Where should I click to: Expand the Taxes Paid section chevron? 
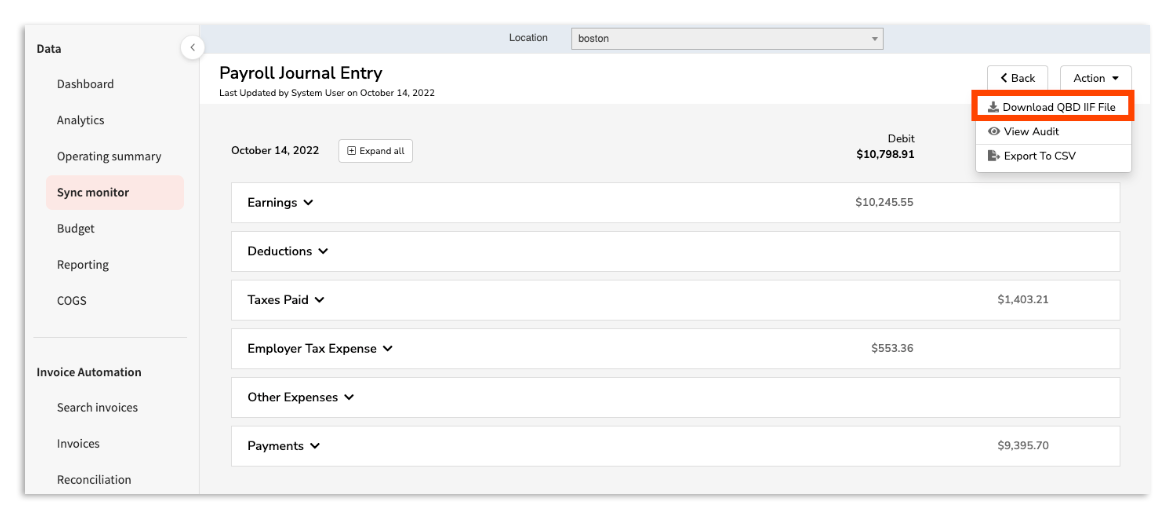point(319,300)
